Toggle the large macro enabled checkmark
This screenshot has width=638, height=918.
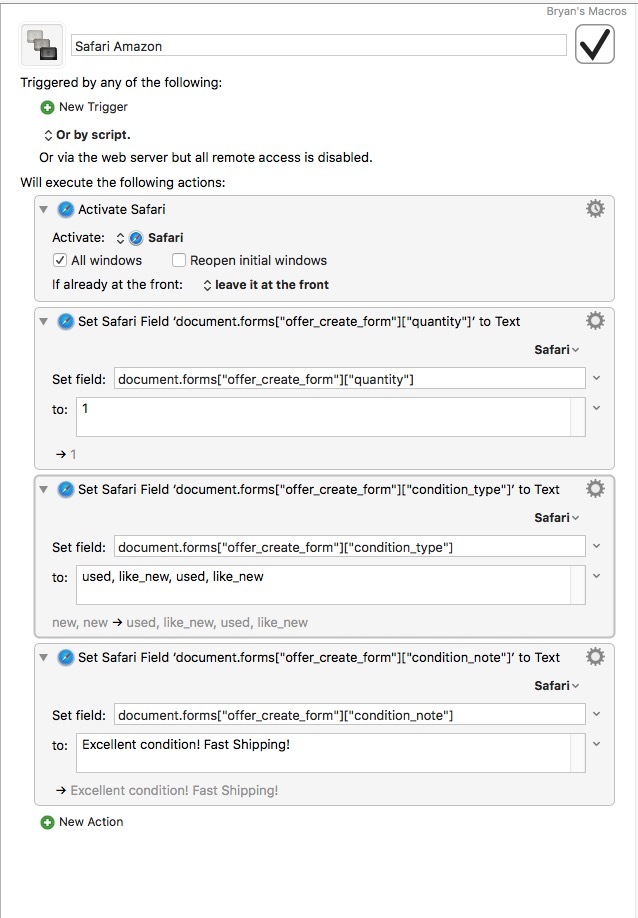pyautogui.click(x=595, y=44)
